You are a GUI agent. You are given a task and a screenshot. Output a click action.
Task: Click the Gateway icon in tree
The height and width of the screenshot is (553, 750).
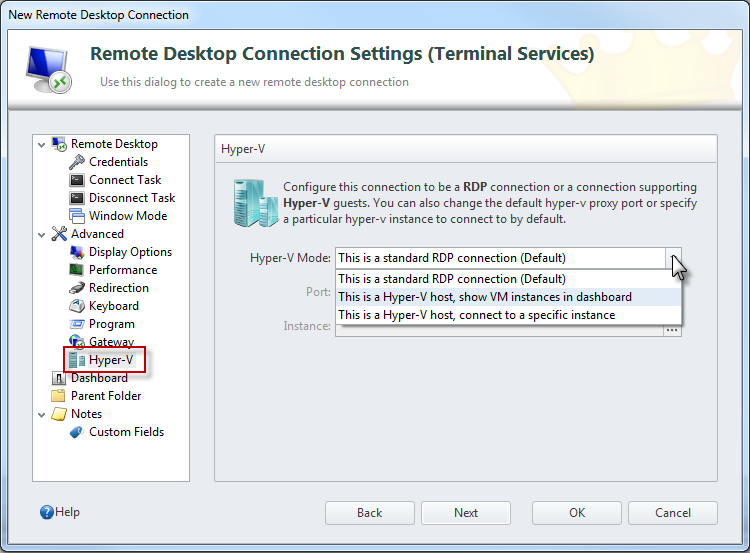pyautogui.click(x=77, y=342)
